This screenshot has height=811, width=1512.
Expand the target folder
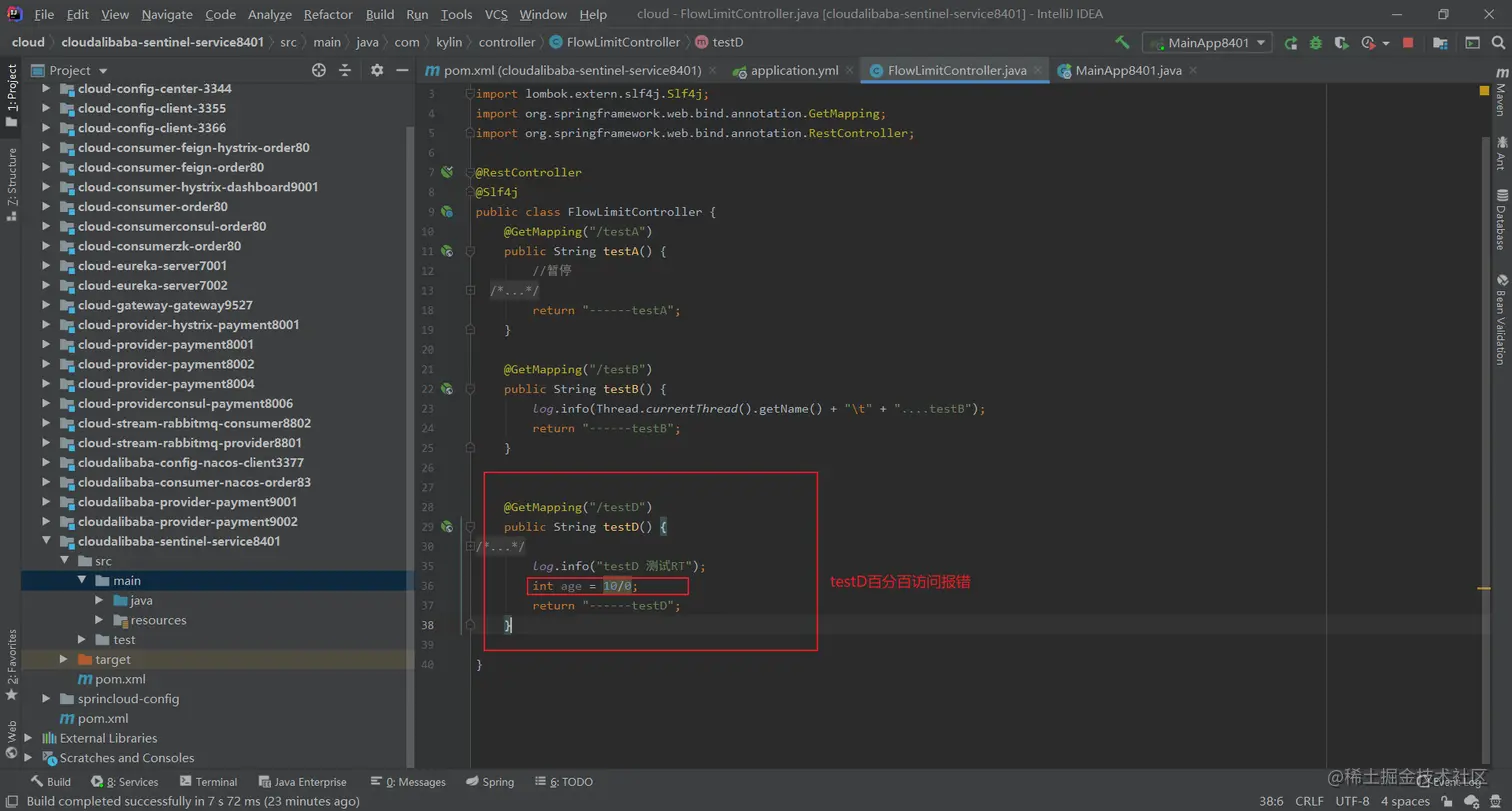click(x=64, y=660)
